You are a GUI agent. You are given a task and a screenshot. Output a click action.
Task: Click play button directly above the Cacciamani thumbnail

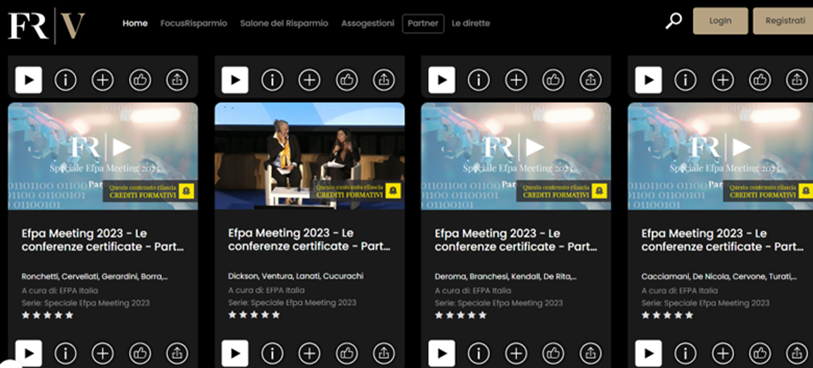pyautogui.click(x=648, y=80)
